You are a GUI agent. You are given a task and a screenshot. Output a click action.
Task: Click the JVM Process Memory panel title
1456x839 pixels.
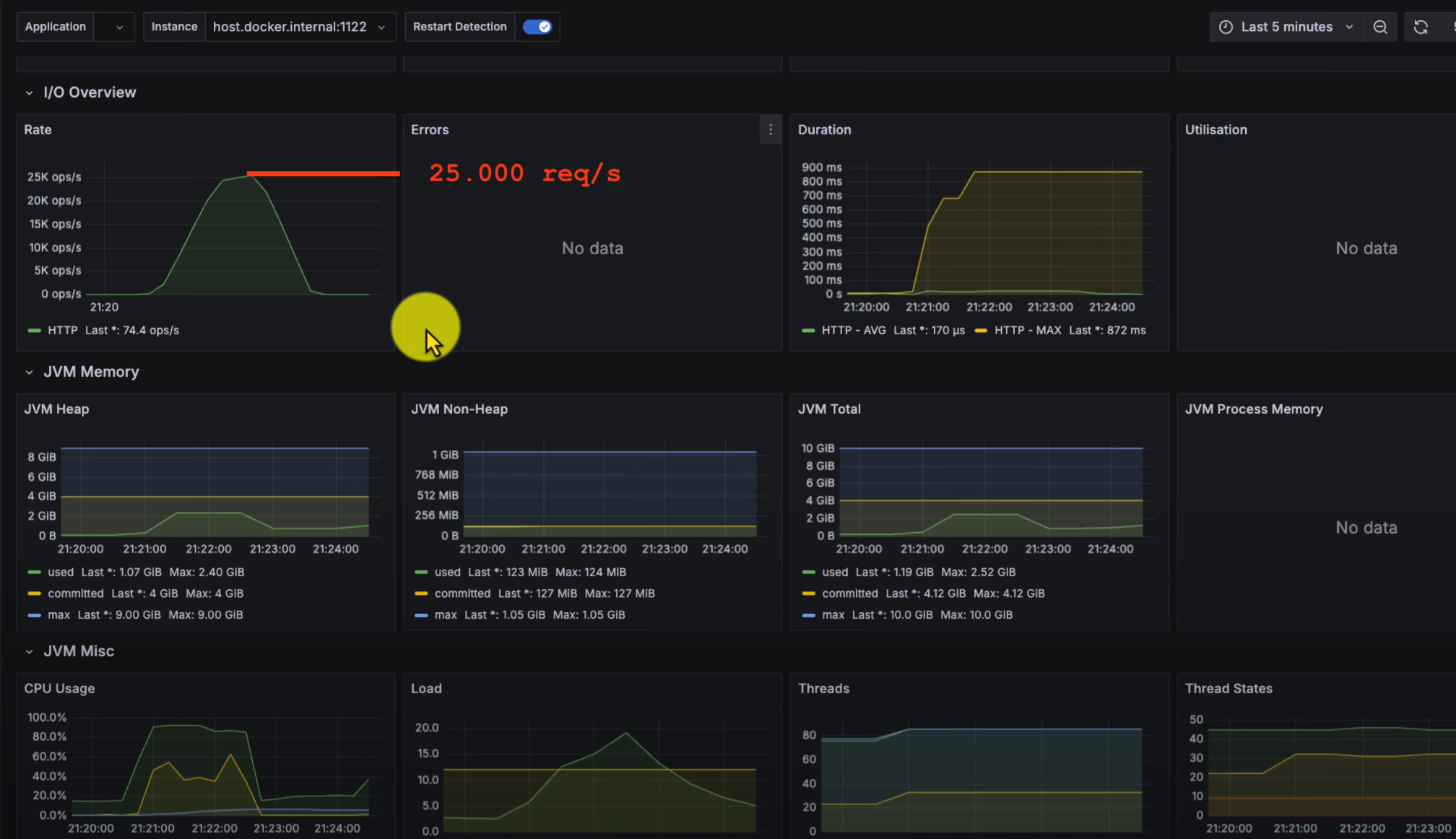point(1254,409)
